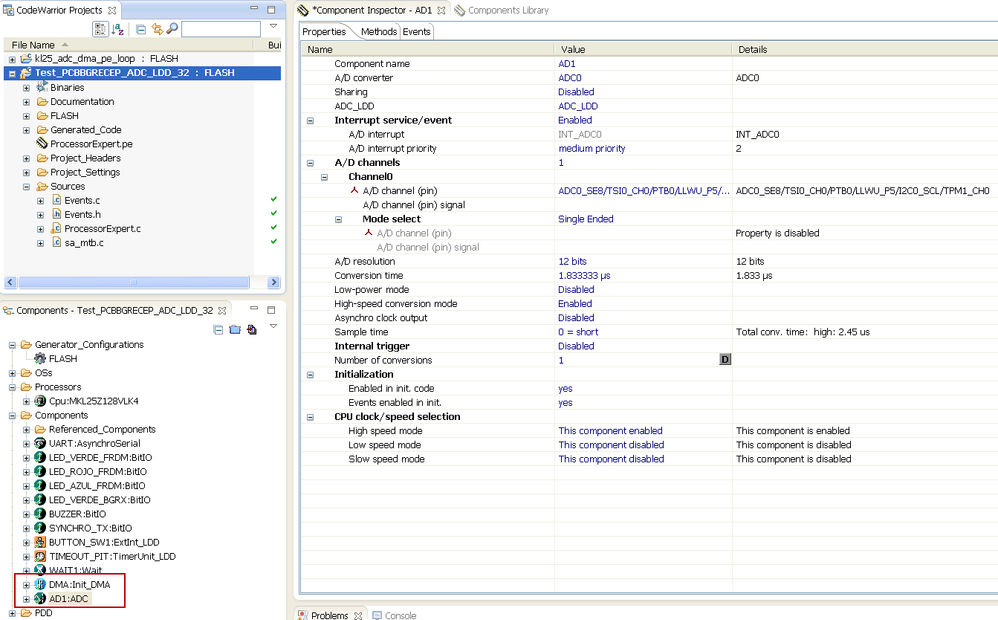Toggle High-speed conversion mode 'Enabled' value

pos(575,304)
